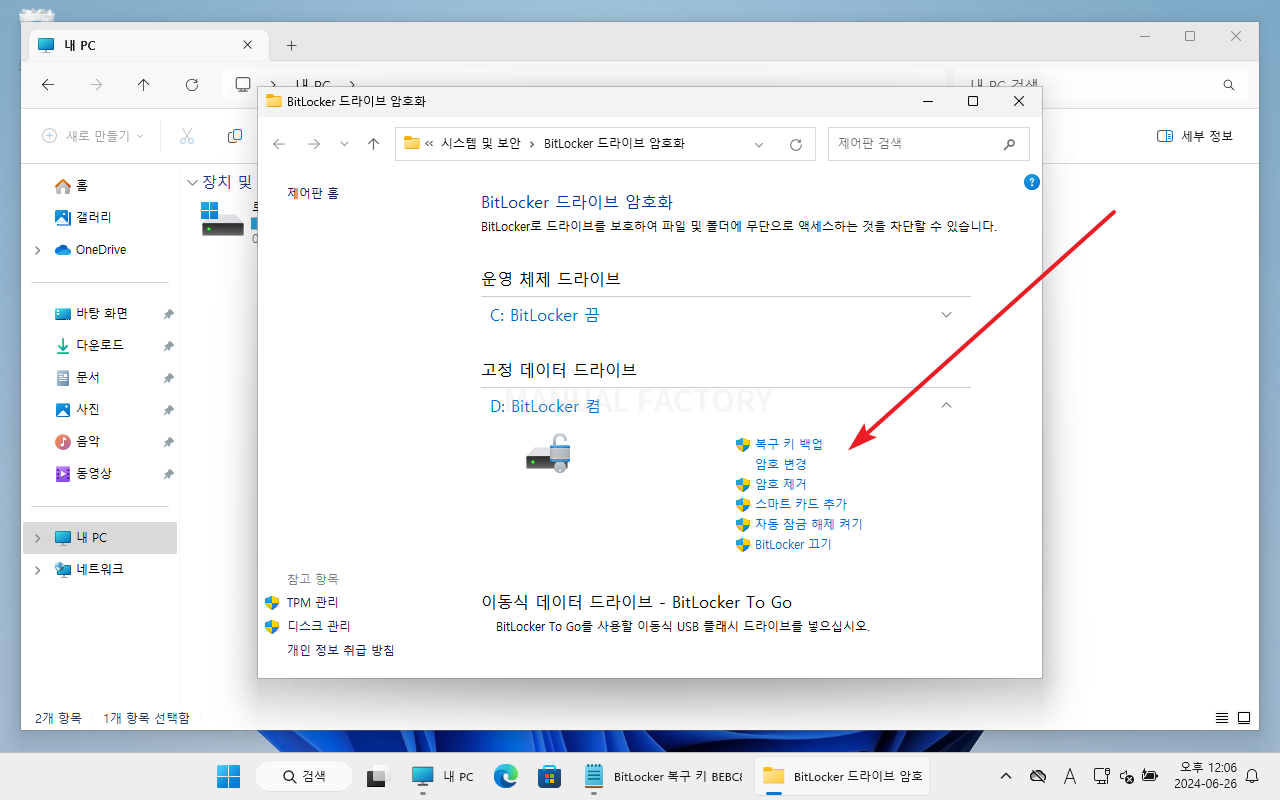The width and height of the screenshot is (1280, 800).
Task: Switch to BitLocker 복구 키 Notepad window
Action: pos(664,776)
